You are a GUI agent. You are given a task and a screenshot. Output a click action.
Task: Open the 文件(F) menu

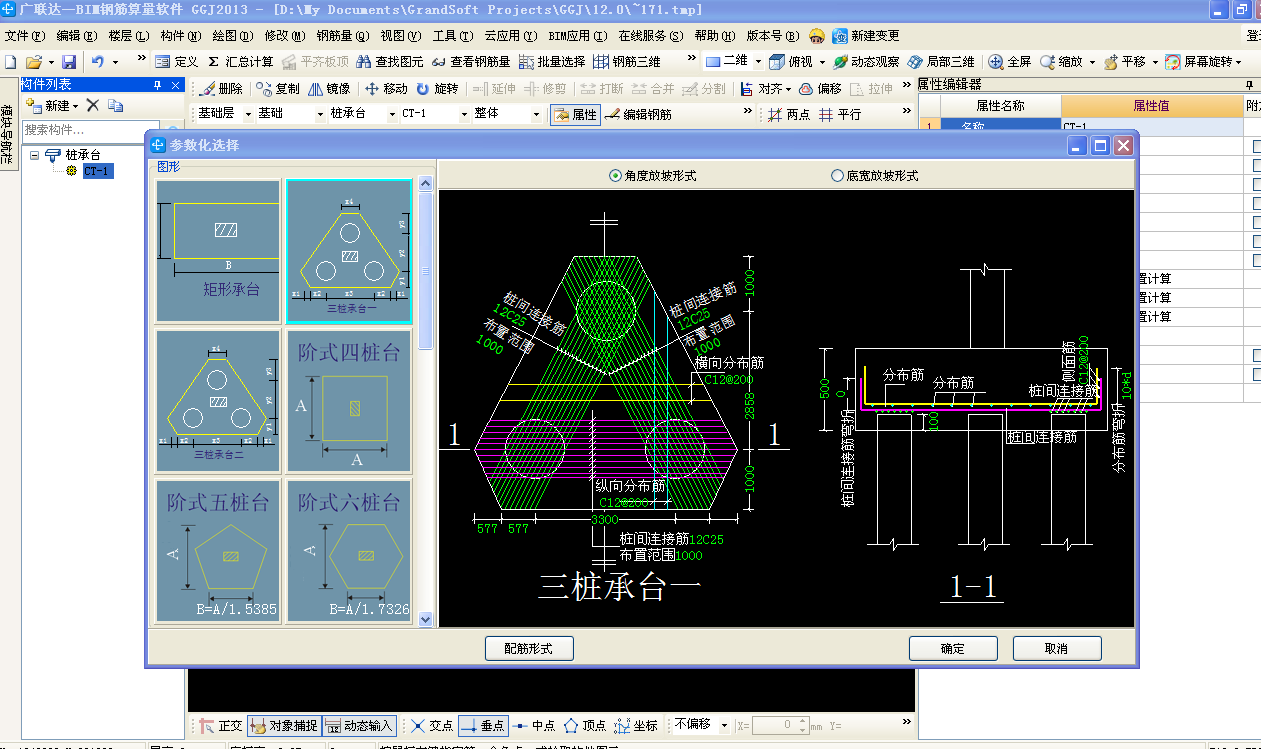click(25, 36)
